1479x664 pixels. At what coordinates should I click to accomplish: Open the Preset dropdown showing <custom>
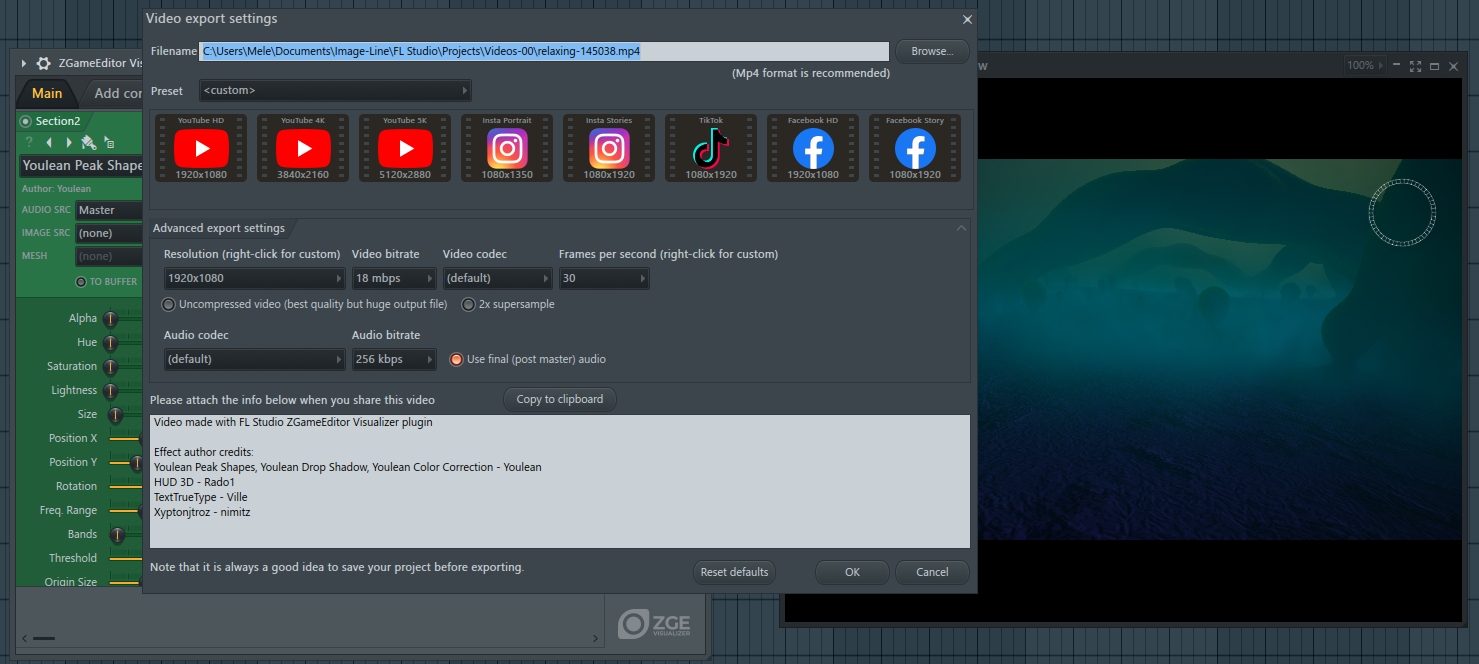pyautogui.click(x=335, y=91)
